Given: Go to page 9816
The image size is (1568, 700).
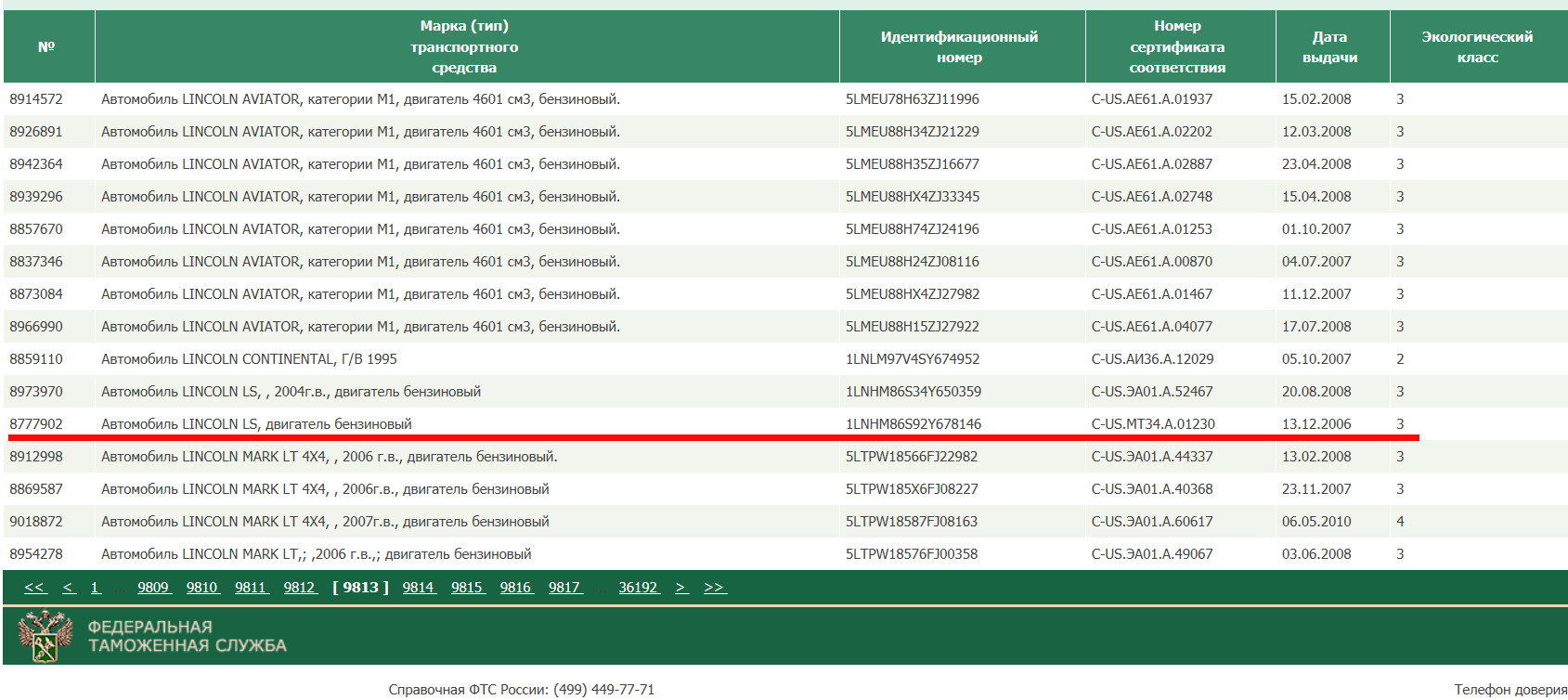Looking at the screenshot, I should 516,588.
